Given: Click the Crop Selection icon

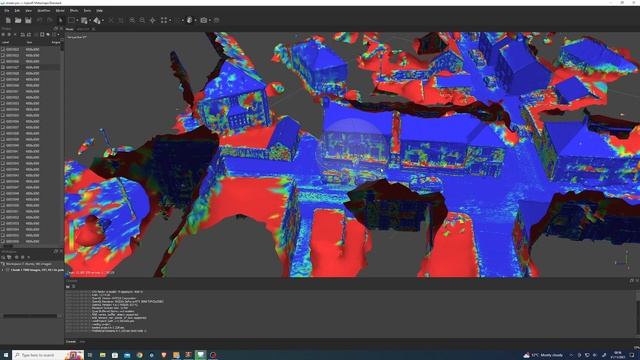Looking at the screenshot, I should 121,20.
